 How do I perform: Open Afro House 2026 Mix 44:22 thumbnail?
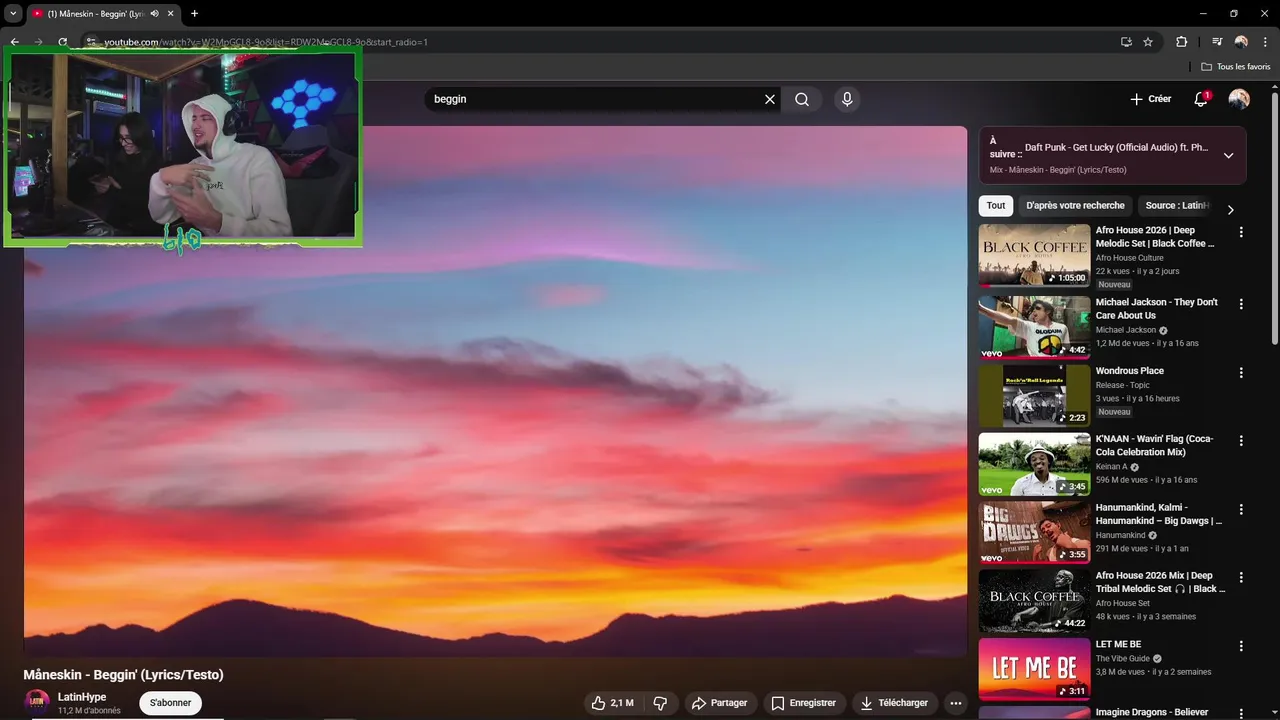tap(1034, 601)
